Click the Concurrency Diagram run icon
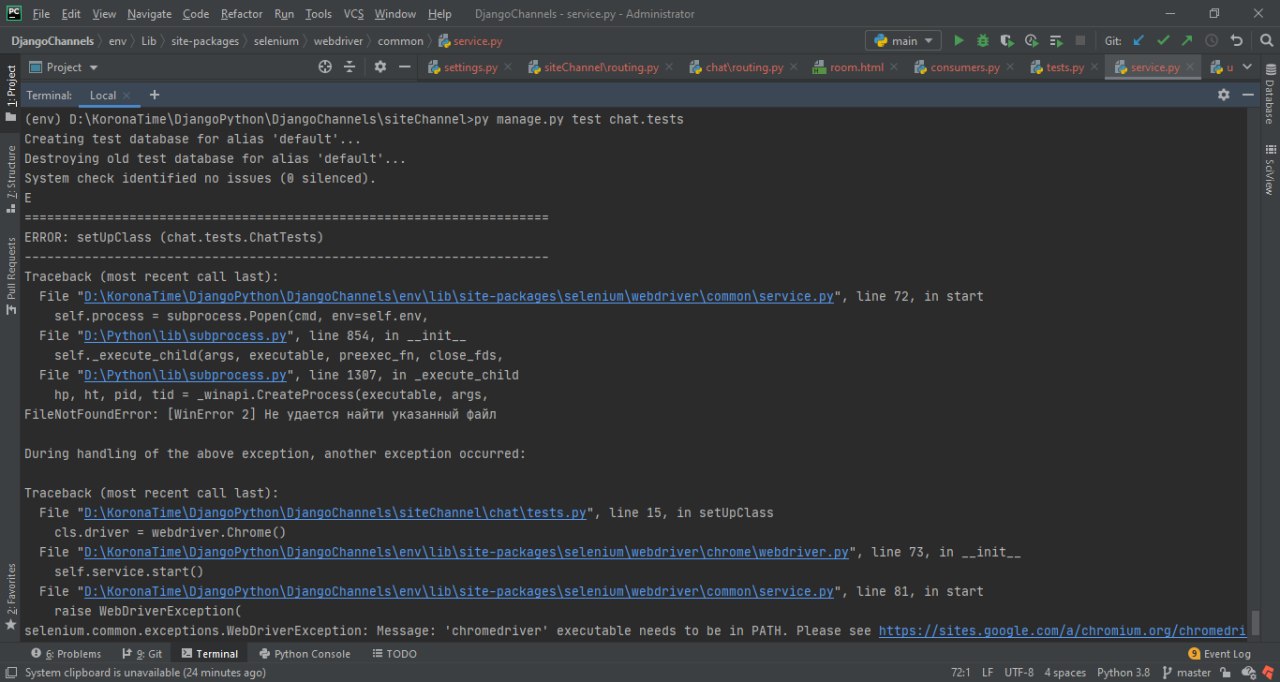This screenshot has width=1280, height=682. coord(1055,41)
